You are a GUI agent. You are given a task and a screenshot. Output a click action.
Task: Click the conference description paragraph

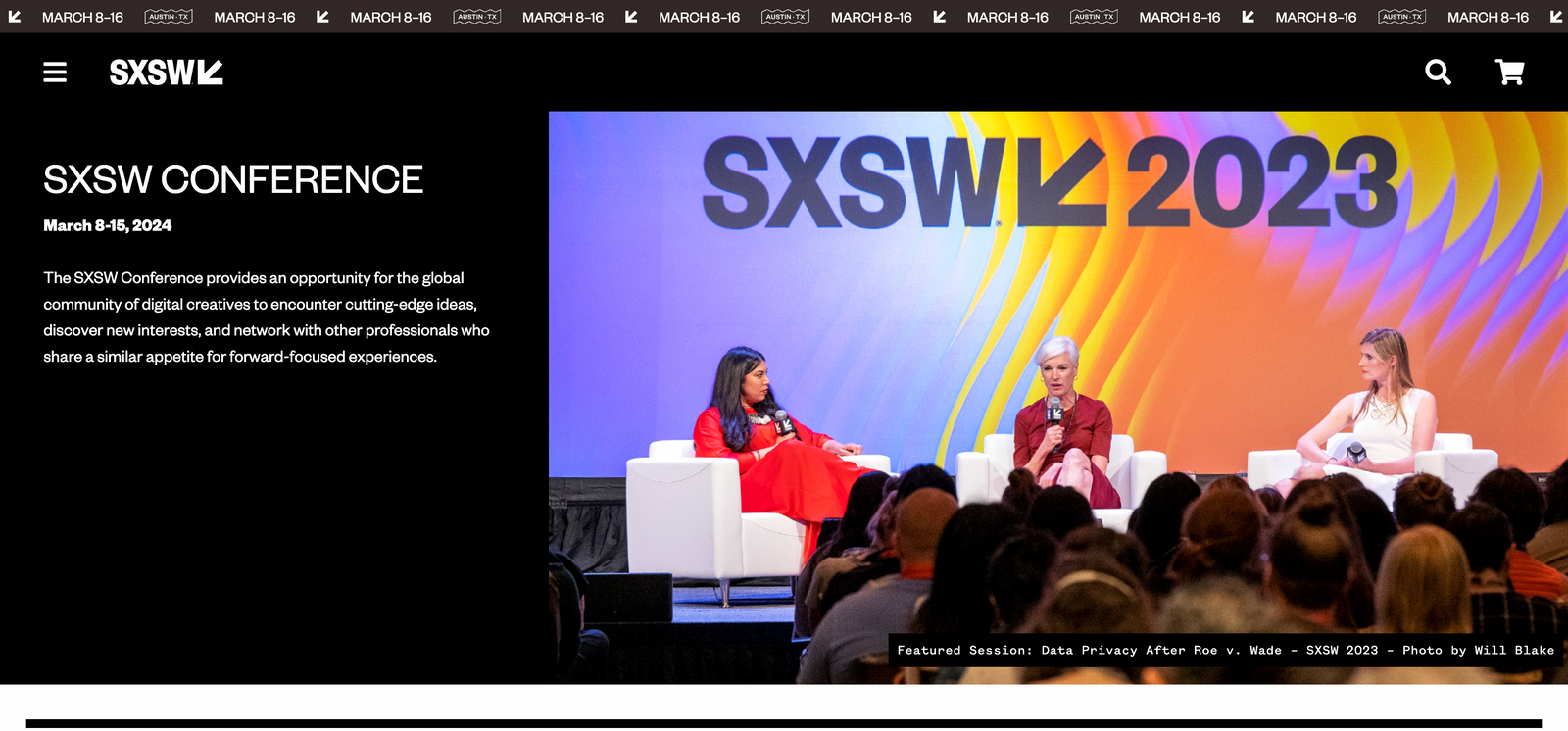[x=267, y=317]
